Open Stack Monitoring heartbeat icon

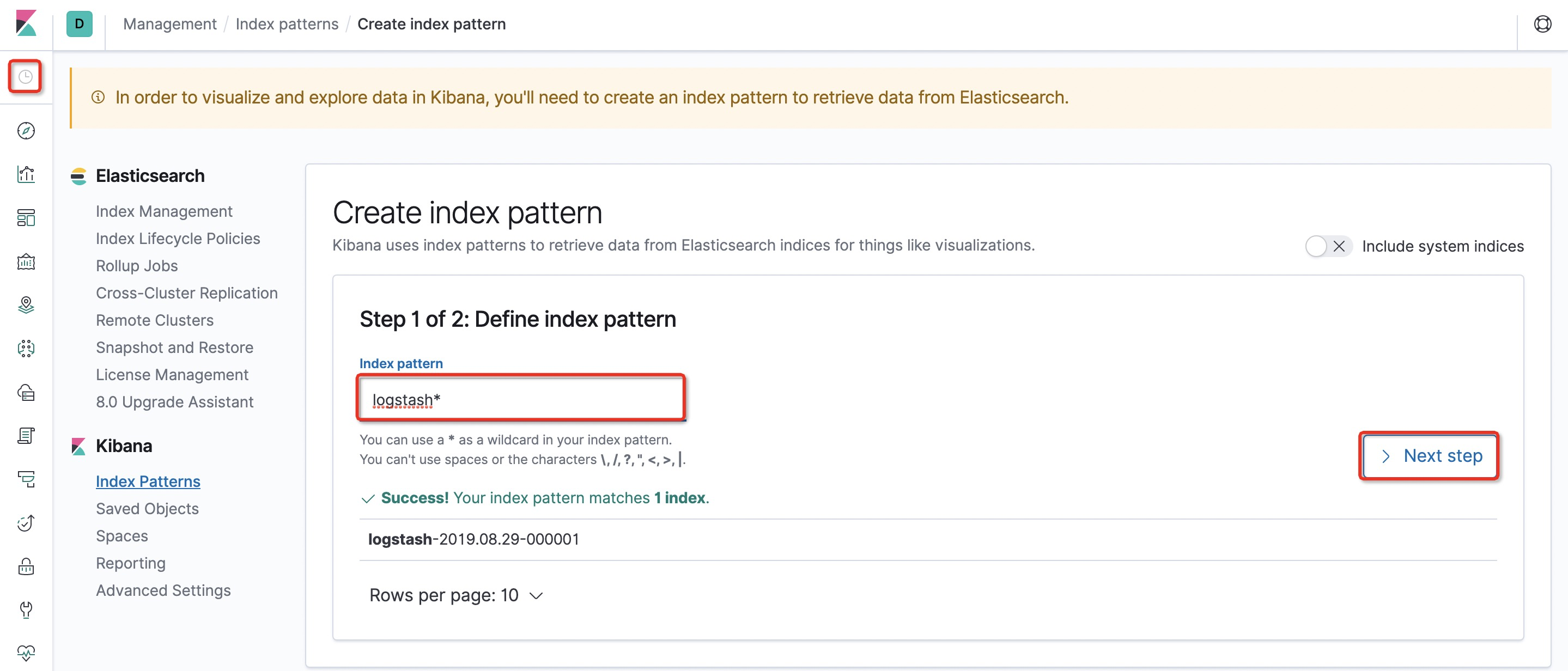tap(26, 652)
